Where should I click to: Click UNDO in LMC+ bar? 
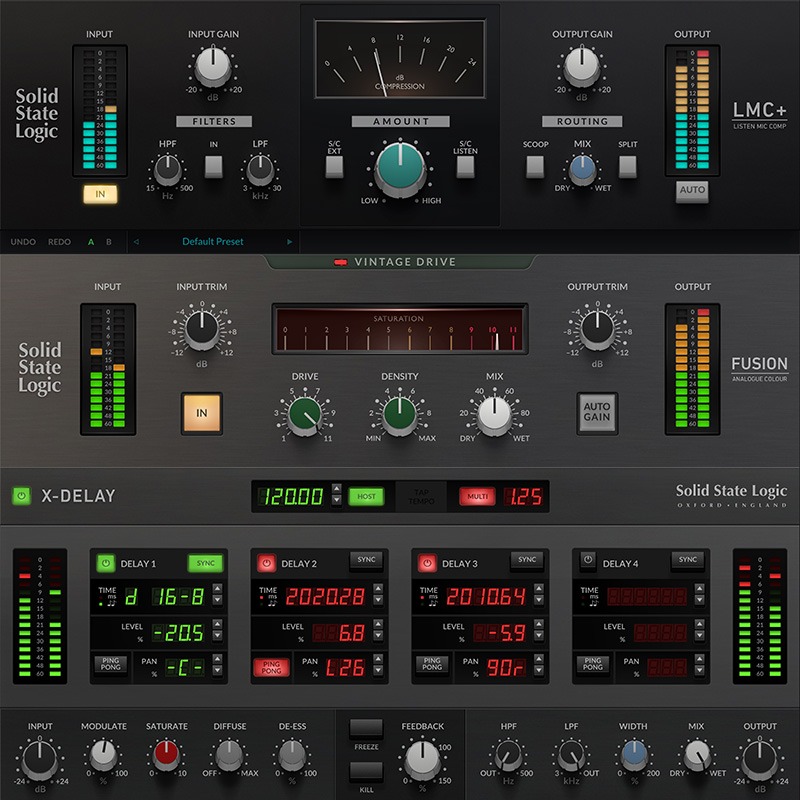click(x=23, y=242)
